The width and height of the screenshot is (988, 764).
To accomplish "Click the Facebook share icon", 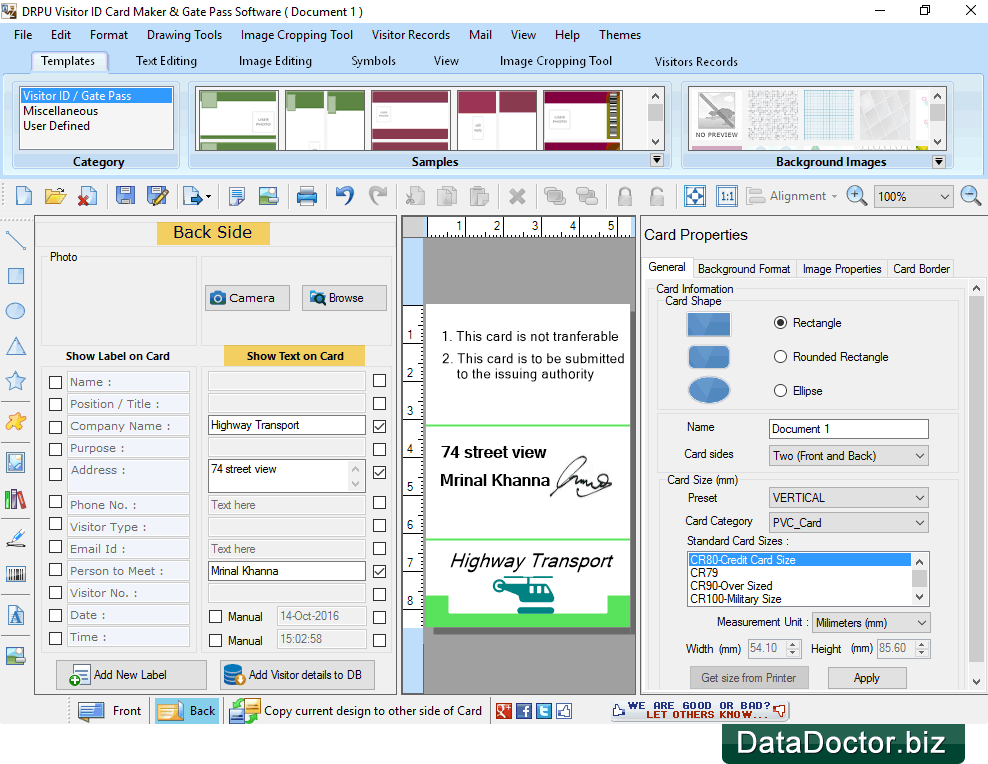I will [524, 711].
